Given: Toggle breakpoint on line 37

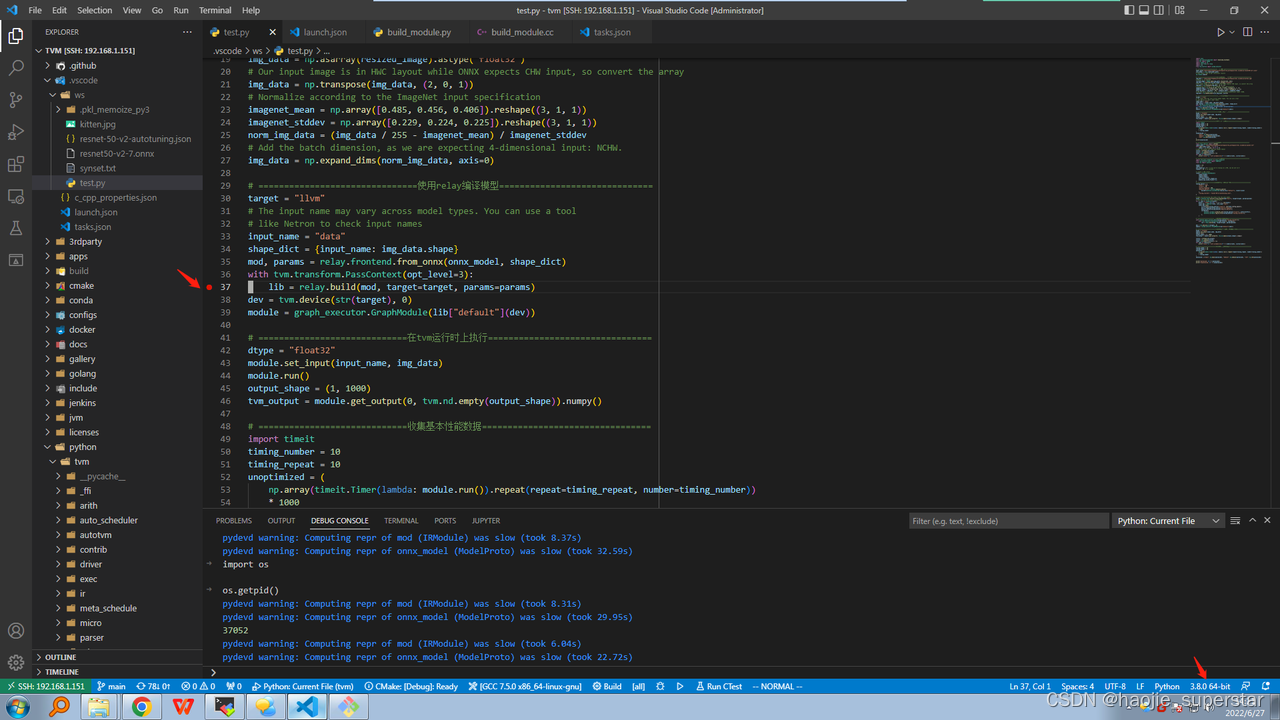Looking at the screenshot, I should pyautogui.click(x=209, y=287).
